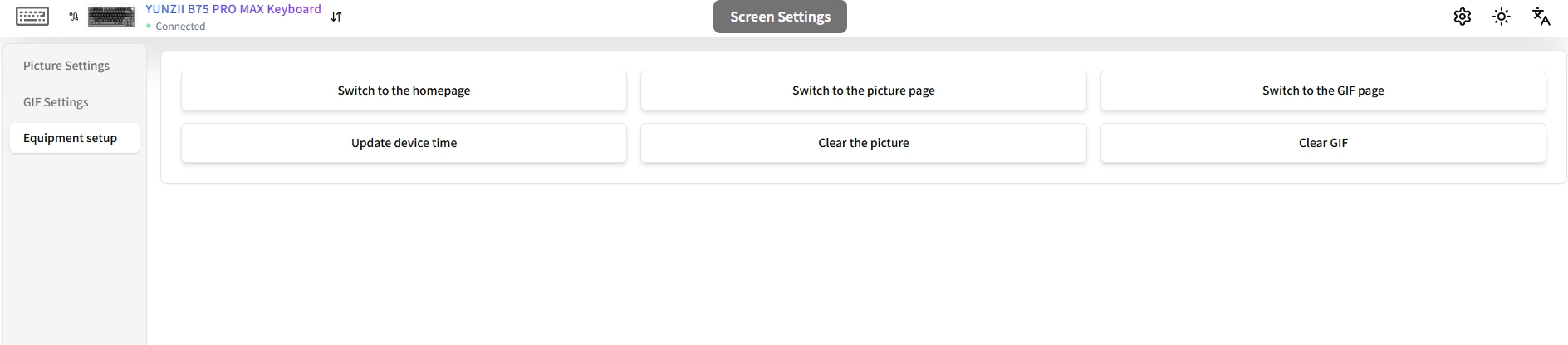Open settings via the gear icon
The width and height of the screenshot is (1568, 345).
pyautogui.click(x=1463, y=17)
